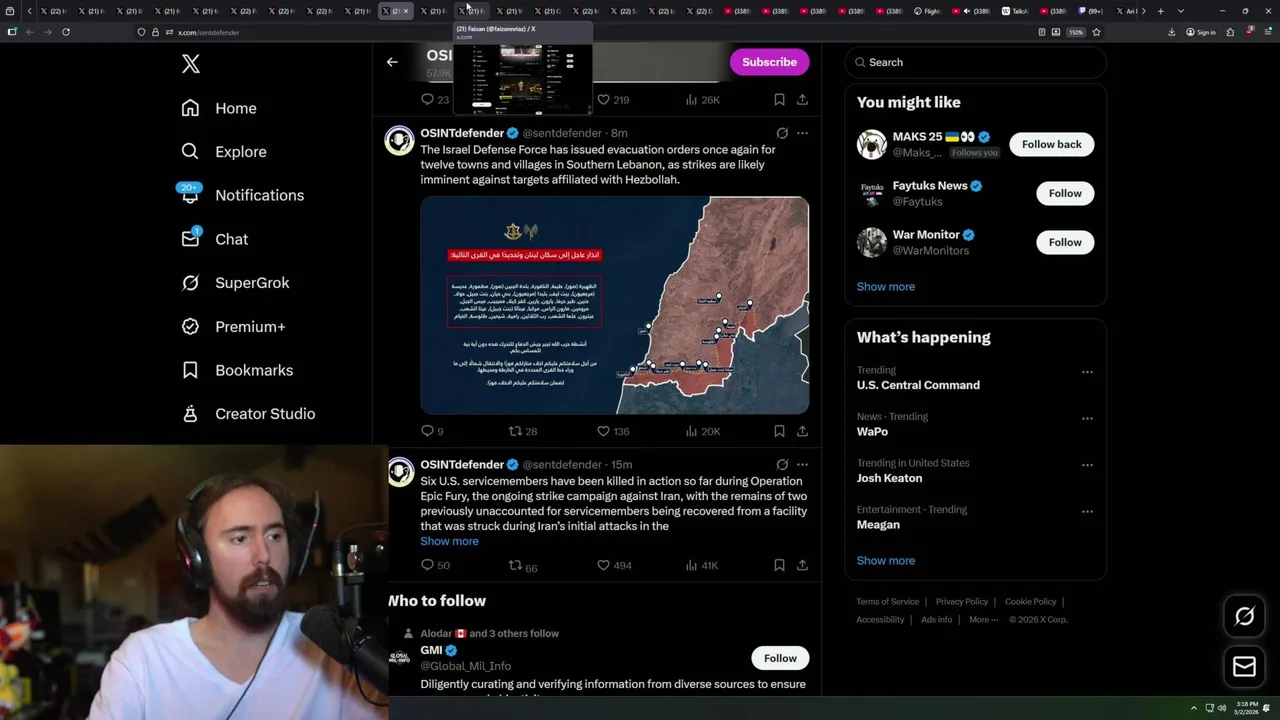Open more options for Josh Keaton trend
The image size is (1280, 720).
pos(1087,465)
